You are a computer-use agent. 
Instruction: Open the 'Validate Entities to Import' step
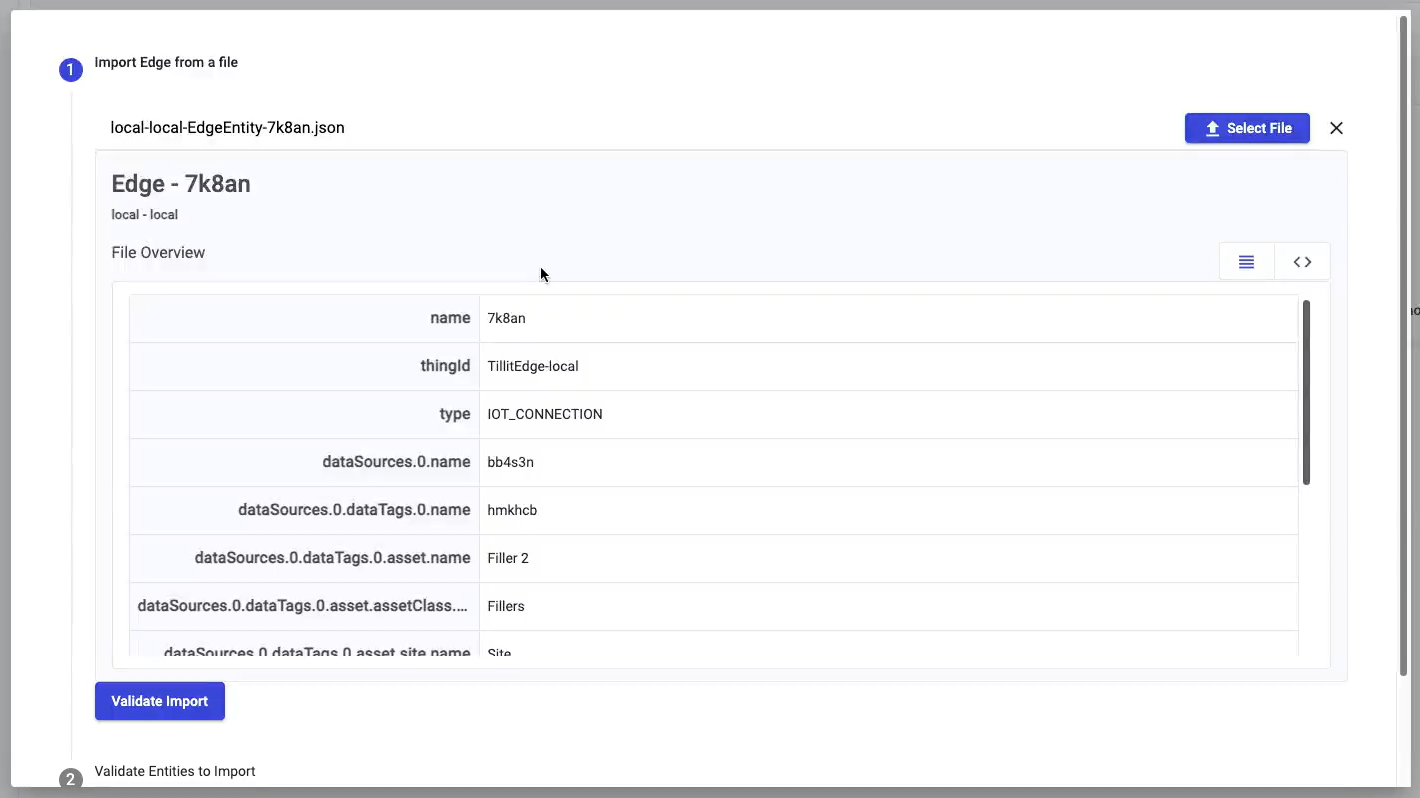coord(175,771)
